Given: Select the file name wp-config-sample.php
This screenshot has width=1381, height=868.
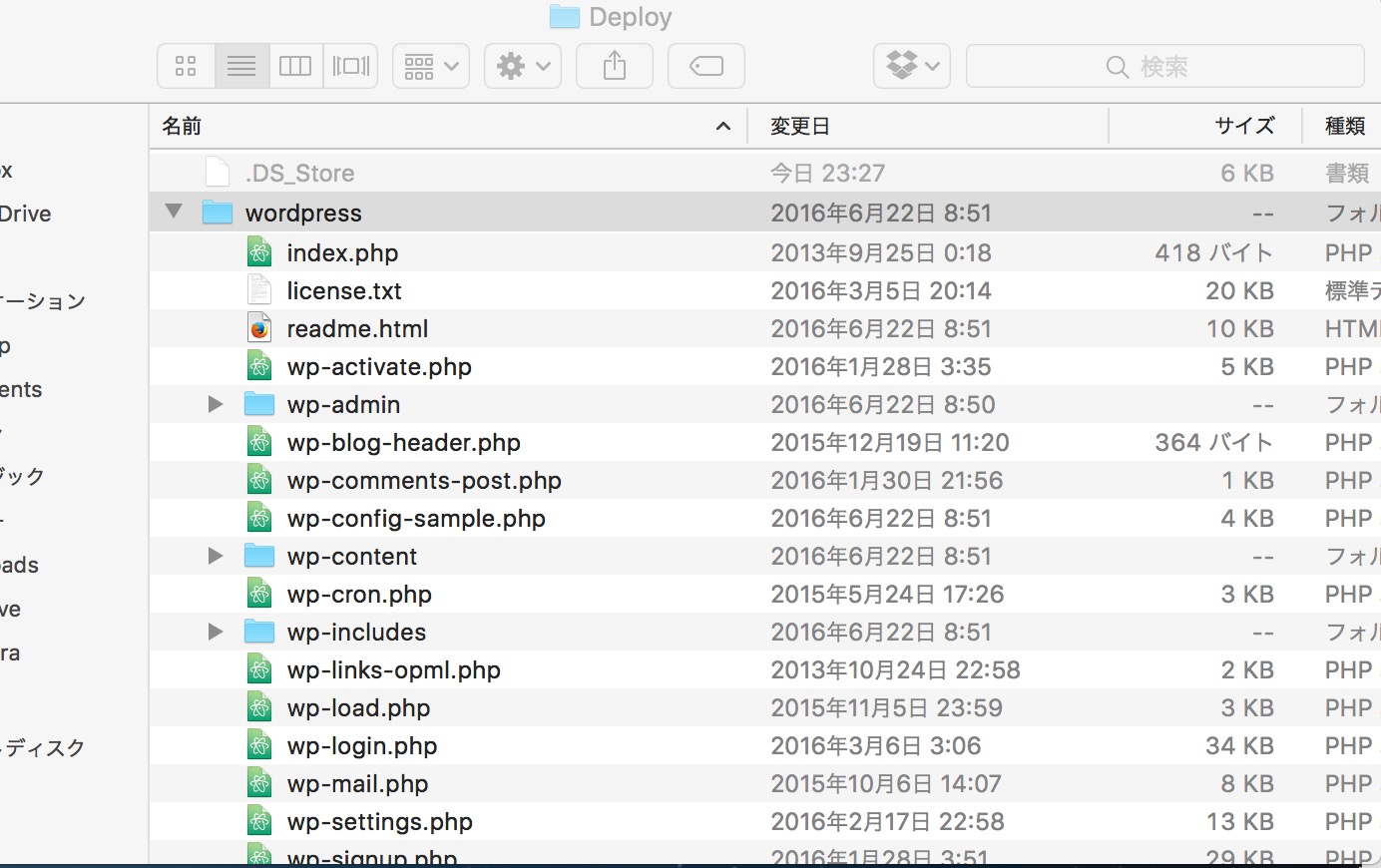Looking at the screenshot, I should pos(416,519).
